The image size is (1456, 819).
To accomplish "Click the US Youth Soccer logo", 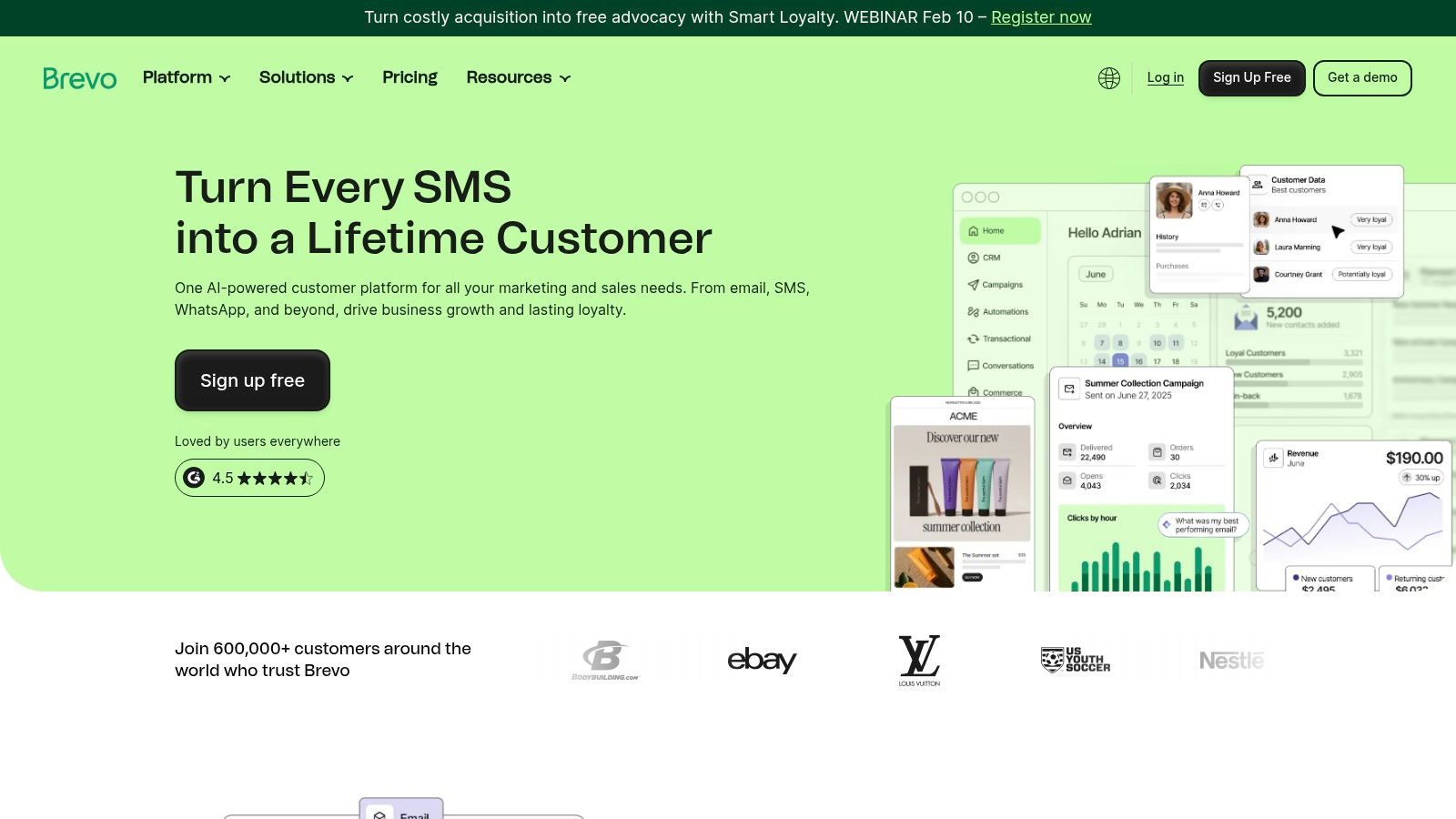I will click(1076, 660).
